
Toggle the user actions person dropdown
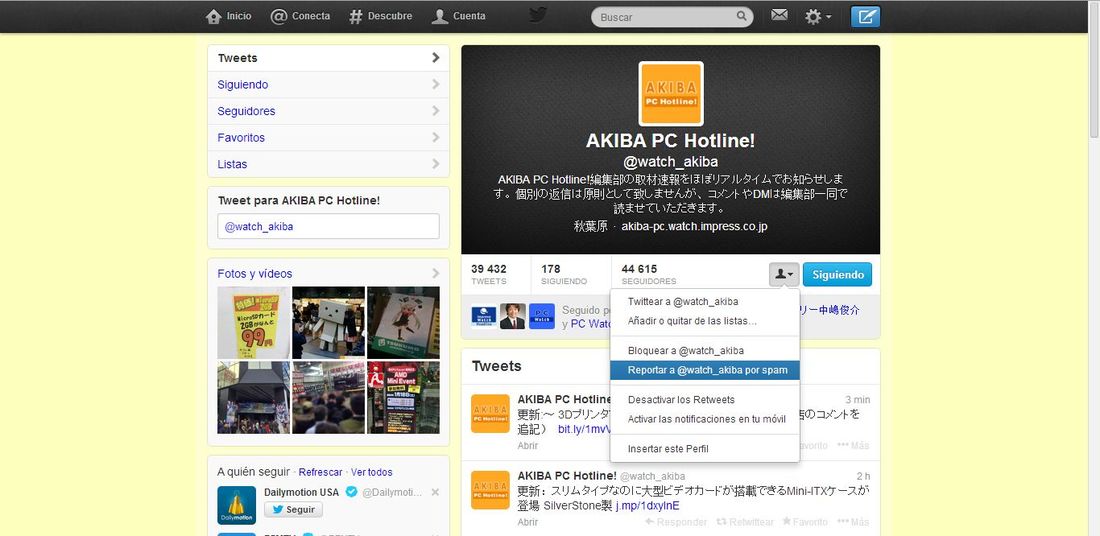pyautogui.click(x=784, y=275)
